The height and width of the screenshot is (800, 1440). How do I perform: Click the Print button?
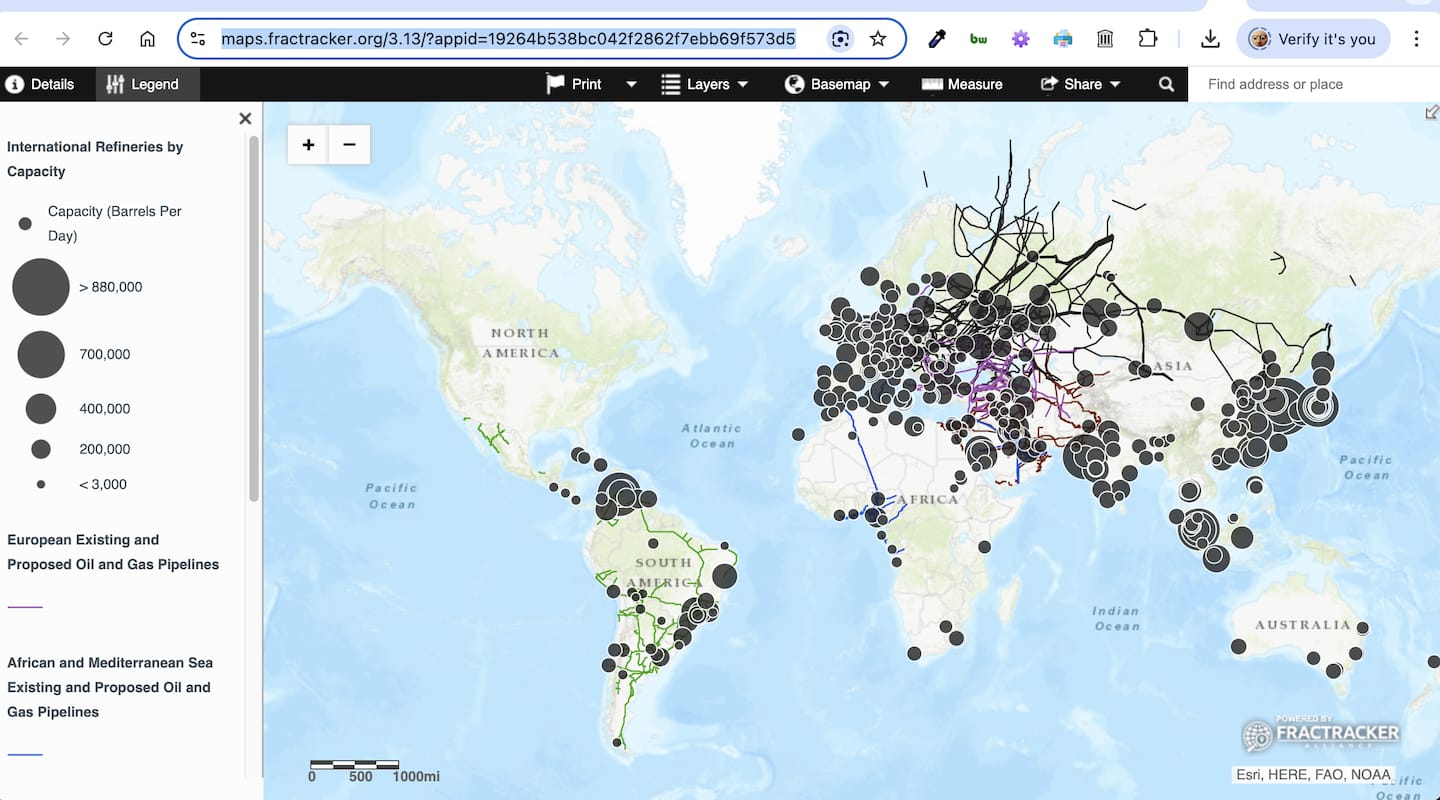(574, 84)
